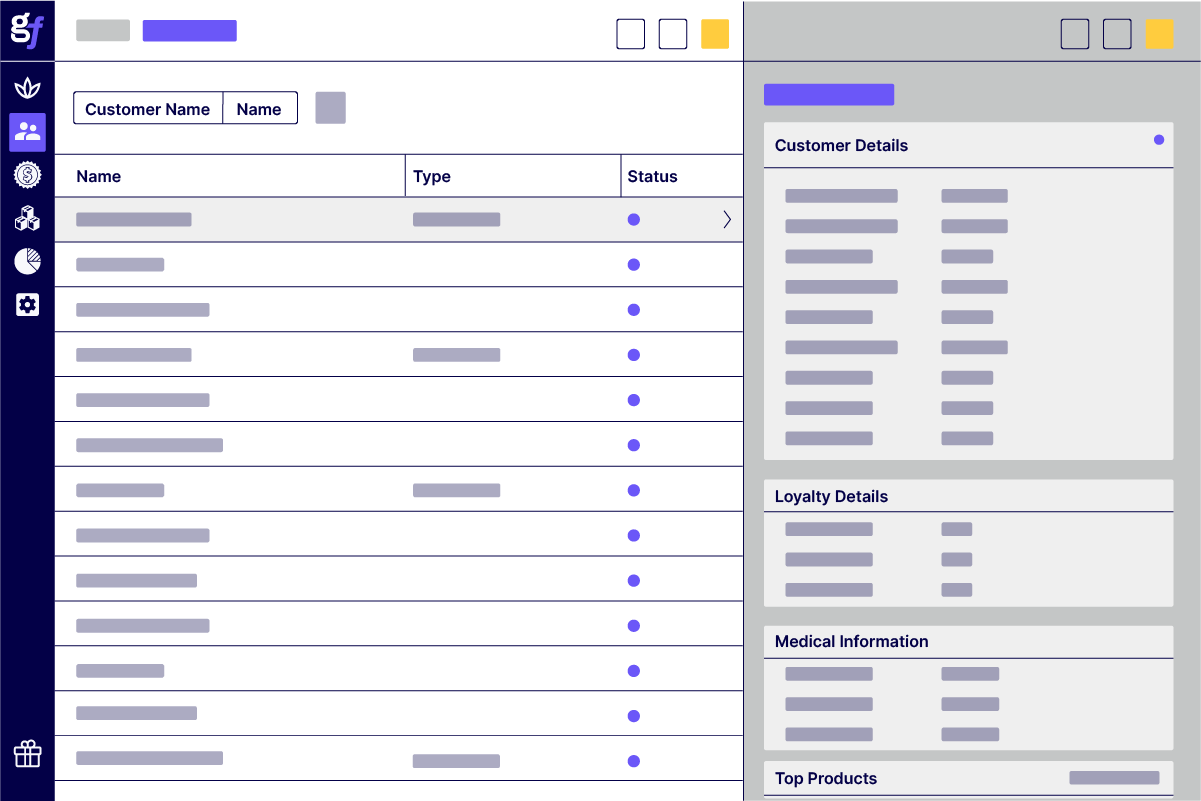Click the outlined square beside the yellow list-bar button
Image resolution: width=1201 pixels, height=801 pixels.
point(673,34)
